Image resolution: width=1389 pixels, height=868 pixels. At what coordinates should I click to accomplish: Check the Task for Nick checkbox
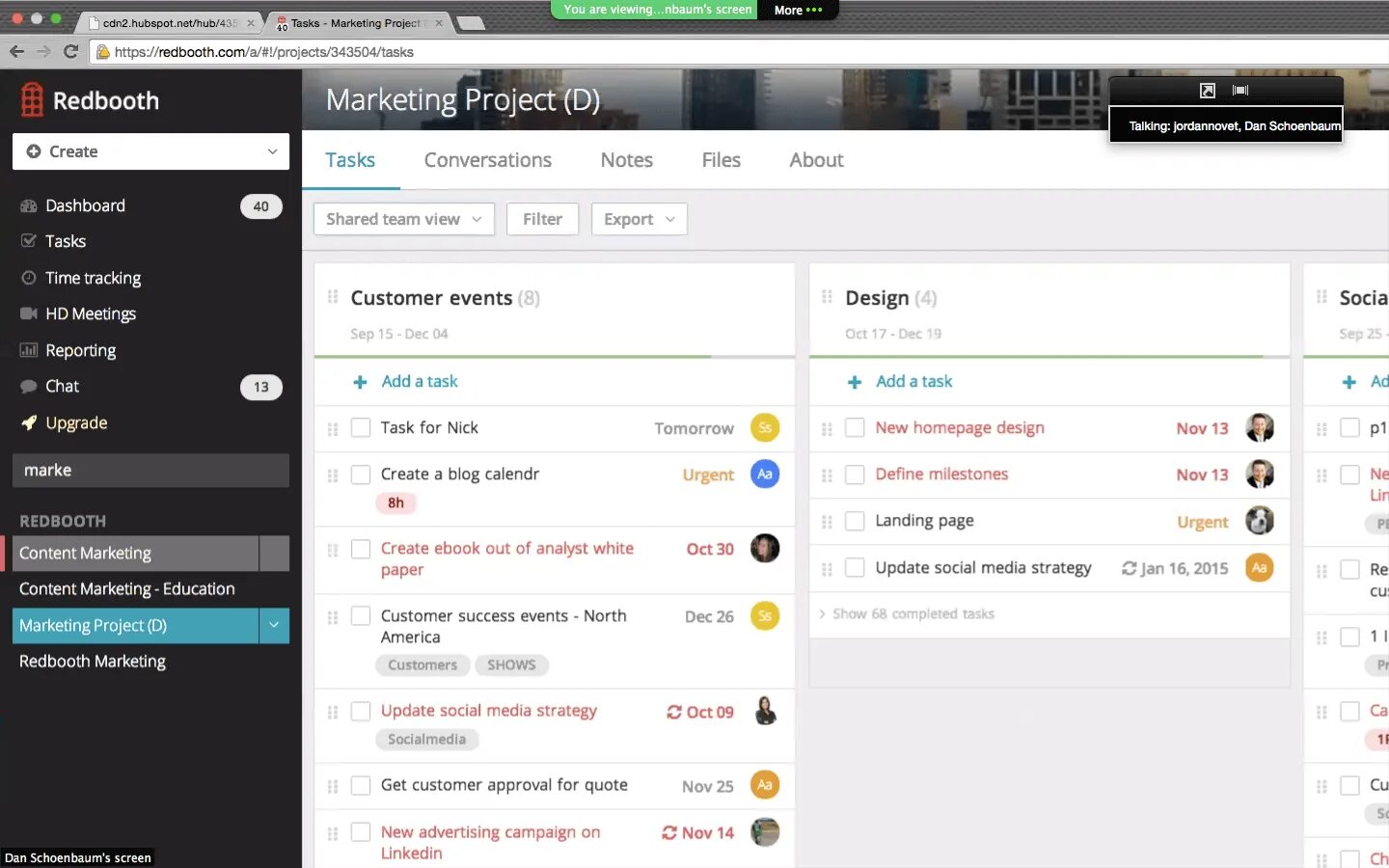tap(361, 427)
